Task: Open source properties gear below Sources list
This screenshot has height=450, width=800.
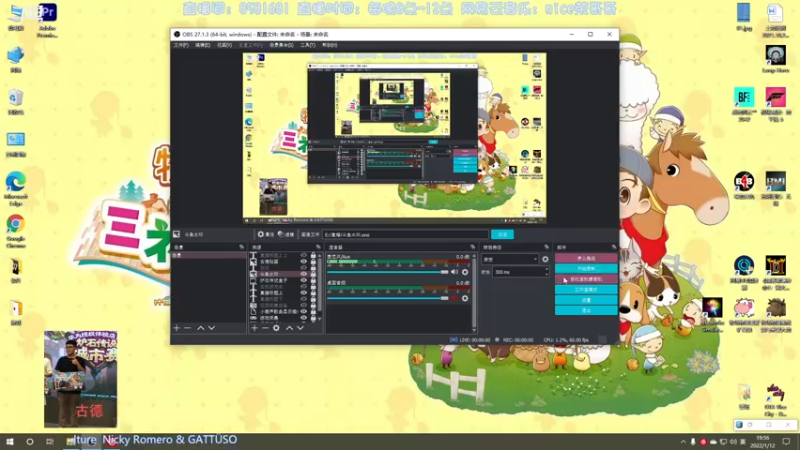Action: (276, 328)
